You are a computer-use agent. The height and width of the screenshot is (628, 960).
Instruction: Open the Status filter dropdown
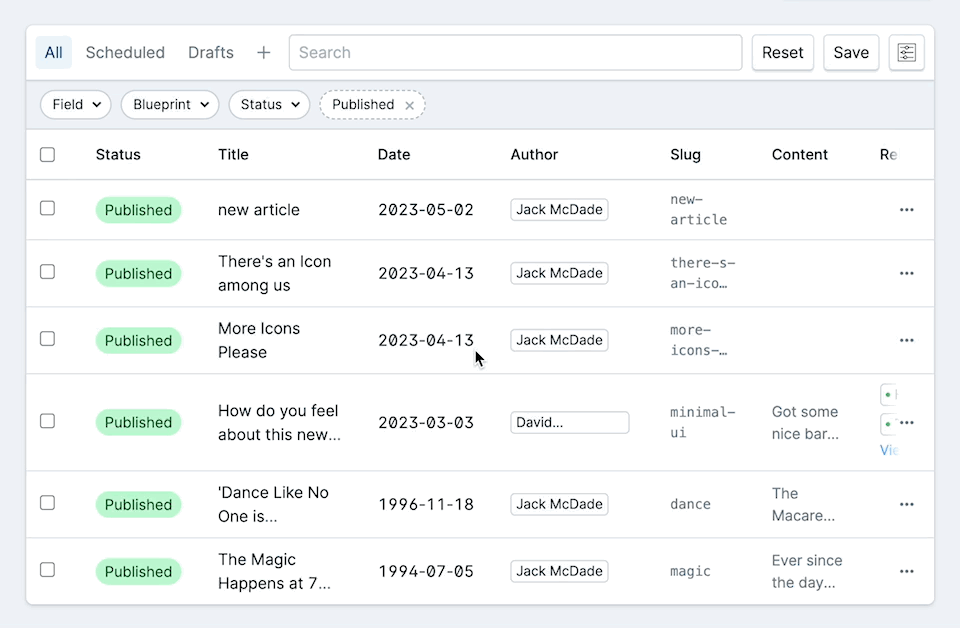(269, 105)
